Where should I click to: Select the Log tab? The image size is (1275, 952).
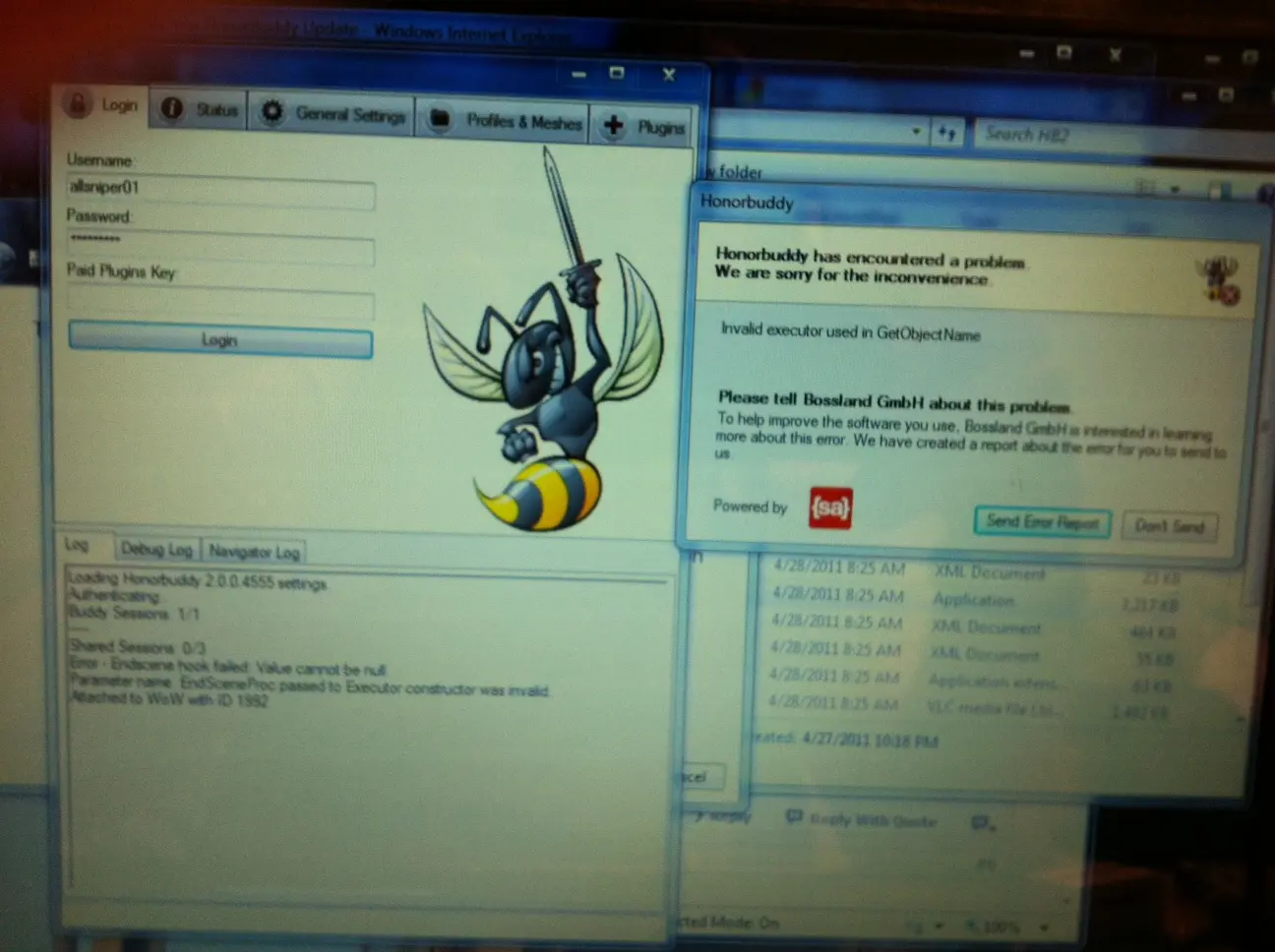[77, 544]
